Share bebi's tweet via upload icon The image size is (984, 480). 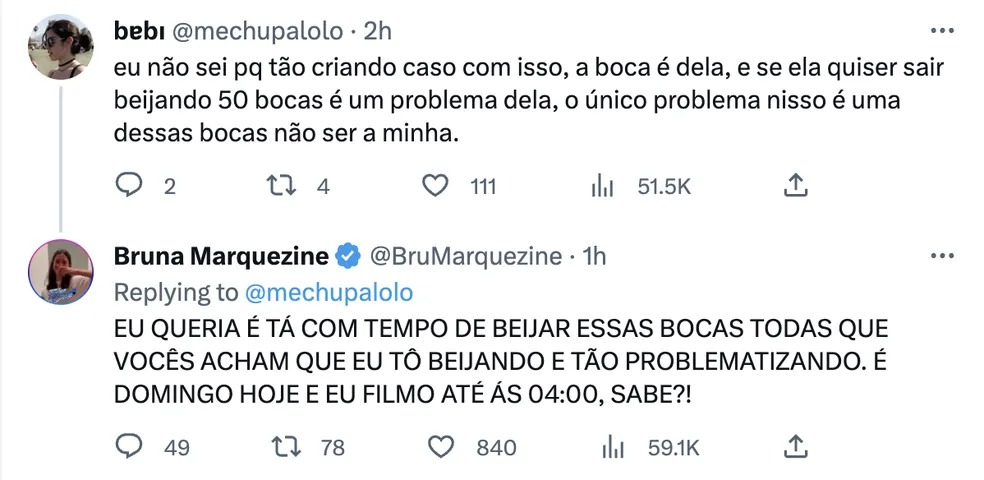[795, 186]
